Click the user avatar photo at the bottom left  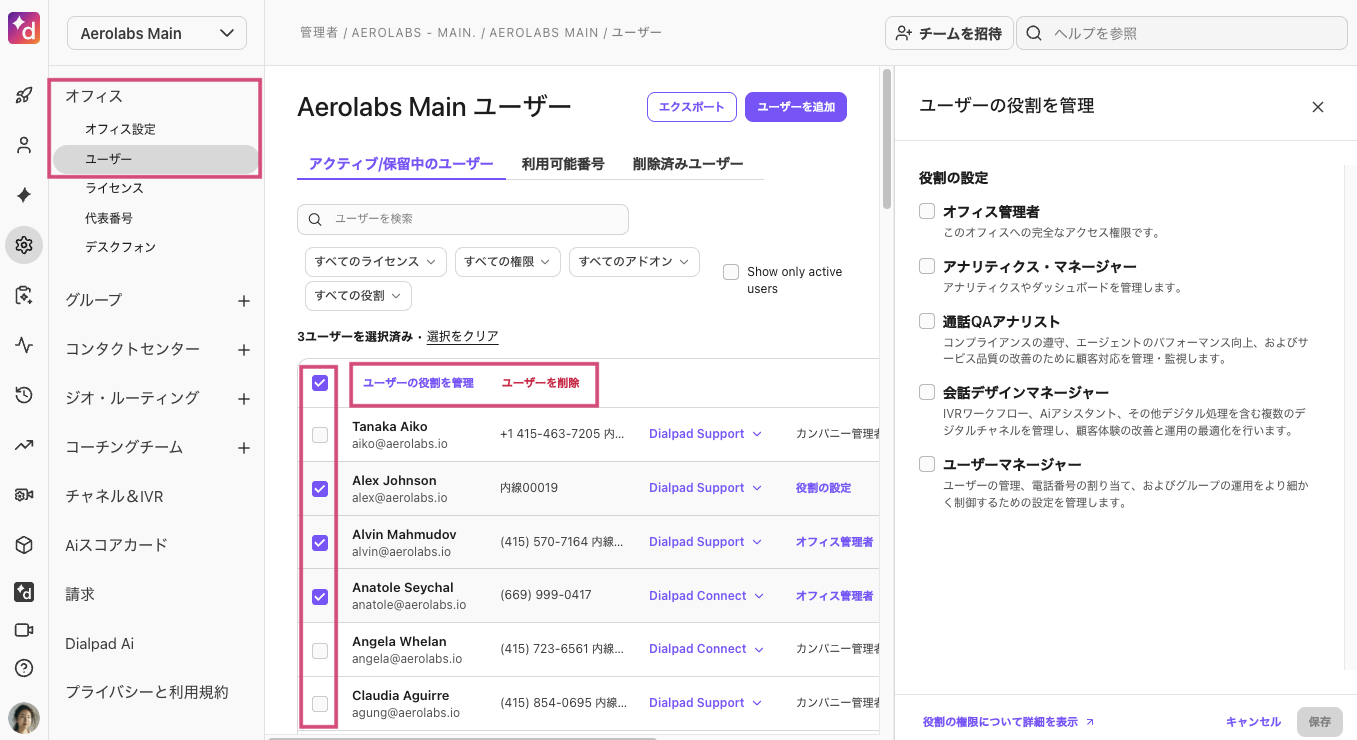coord(24,718)
